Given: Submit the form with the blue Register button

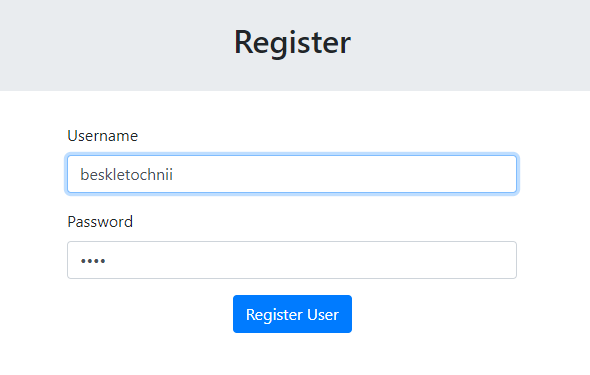Looking at the screenshot, I should point(292,314).
